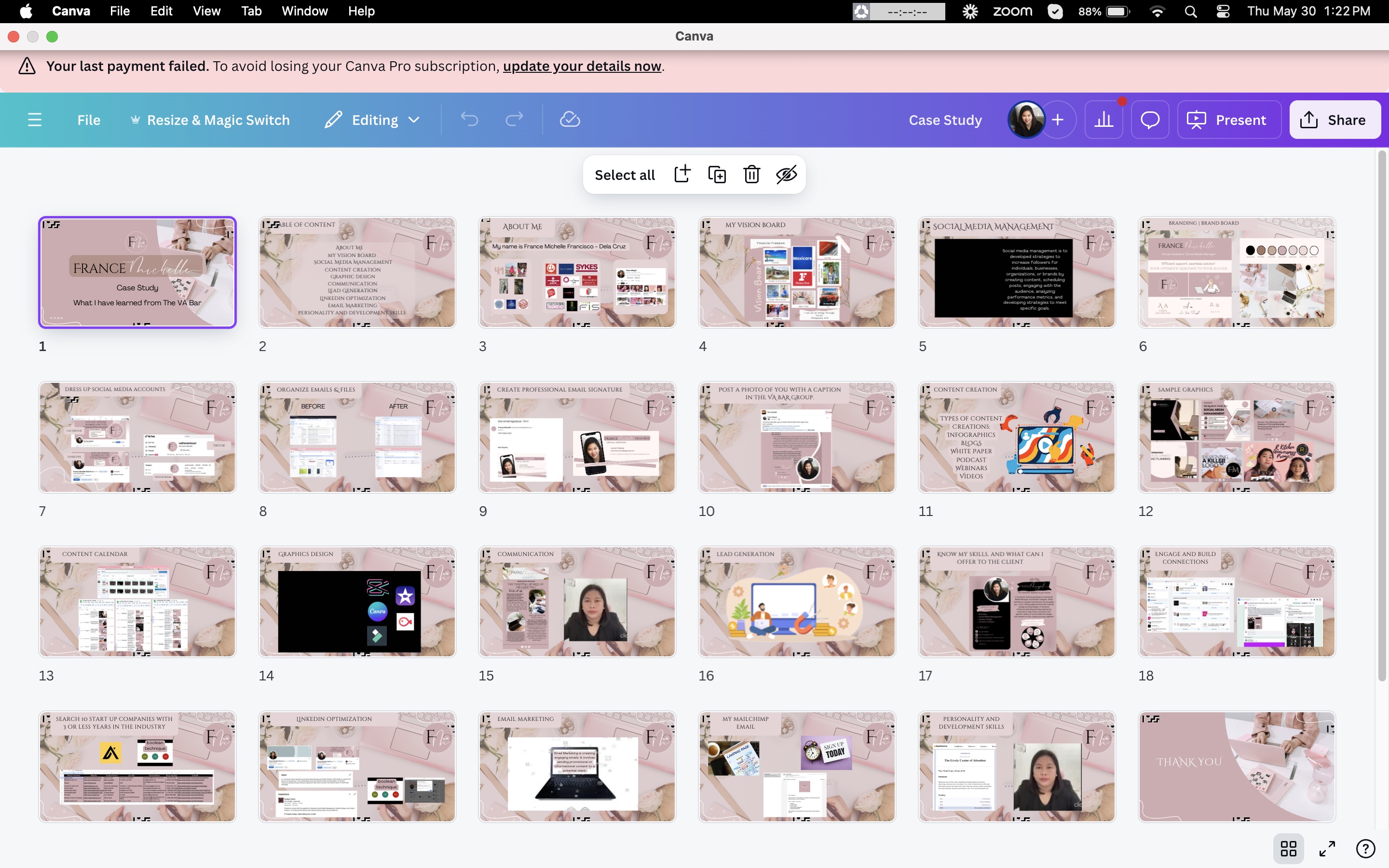Select page 1 France Michelle title thumbnail
The image size is (1389, 868).
click(137, 272)
